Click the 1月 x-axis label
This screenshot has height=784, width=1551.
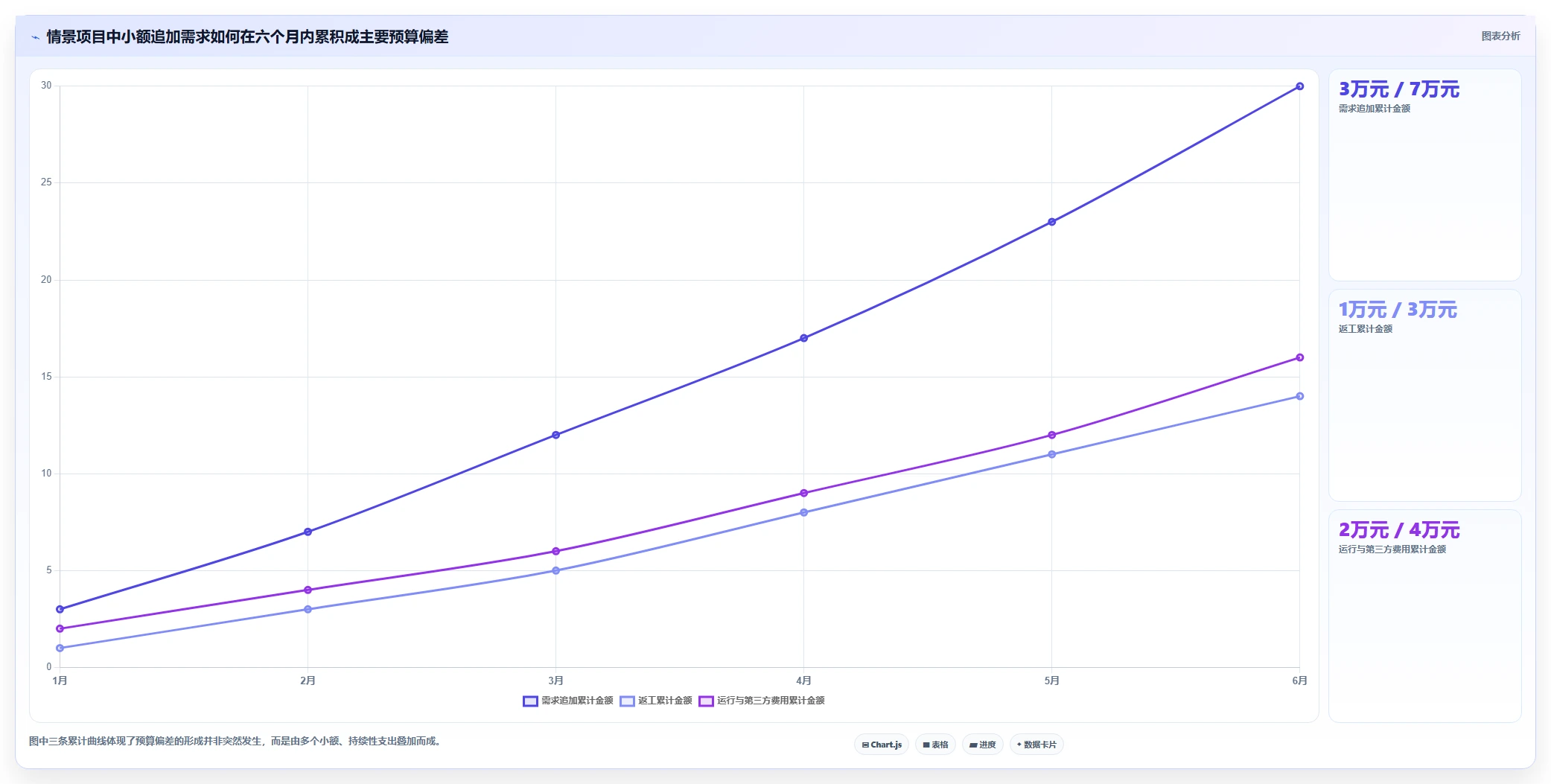click(x=60, y=681)
